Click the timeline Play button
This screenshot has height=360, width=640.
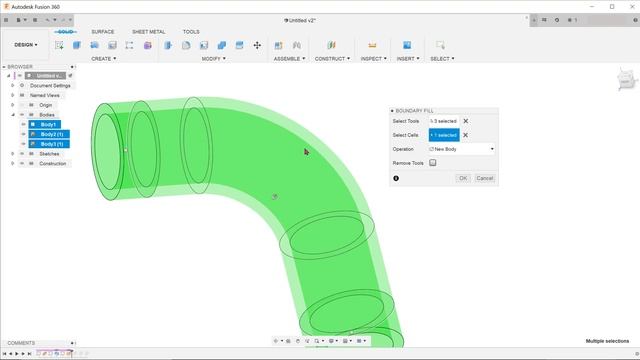pyautogui.click(x=17, y=354)
